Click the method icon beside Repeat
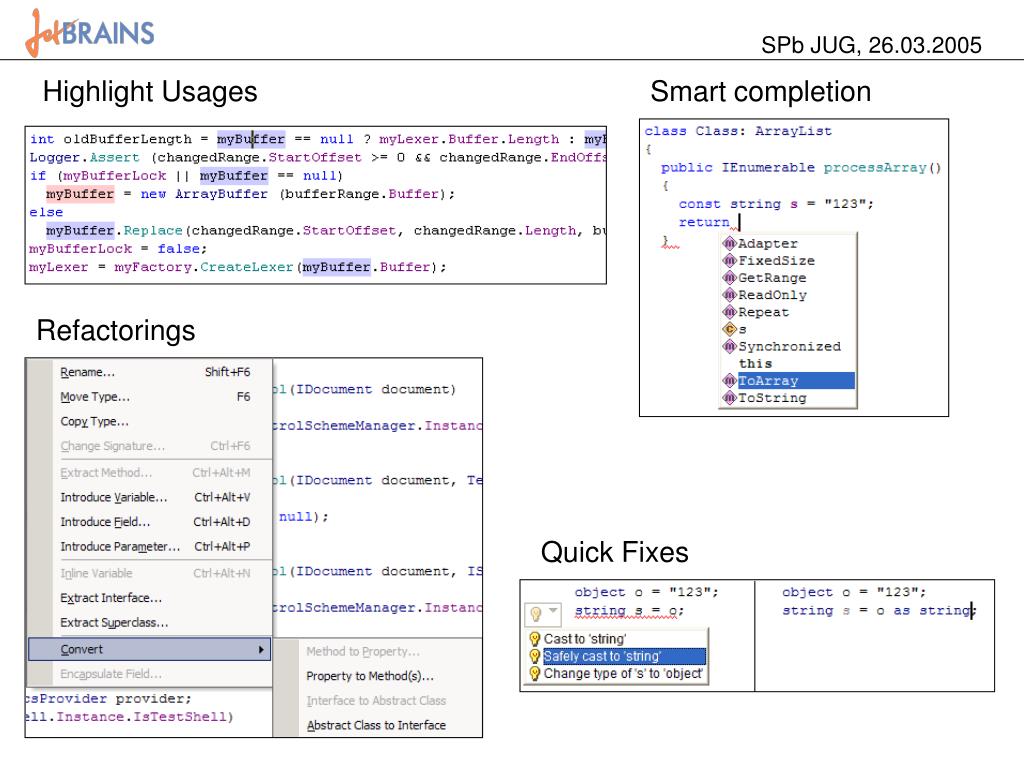The height and width of the screenshot is (768, 1024). click(x=729, y=312)
